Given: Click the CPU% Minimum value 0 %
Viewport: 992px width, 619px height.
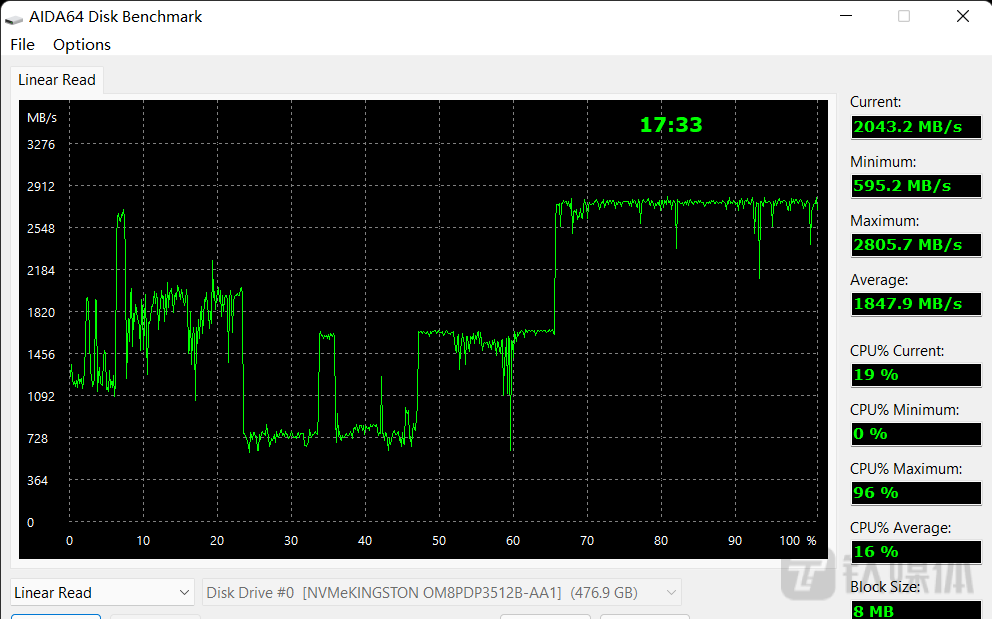Looking at the screenshot, I should pyautogui.click(x=916, y=434).
